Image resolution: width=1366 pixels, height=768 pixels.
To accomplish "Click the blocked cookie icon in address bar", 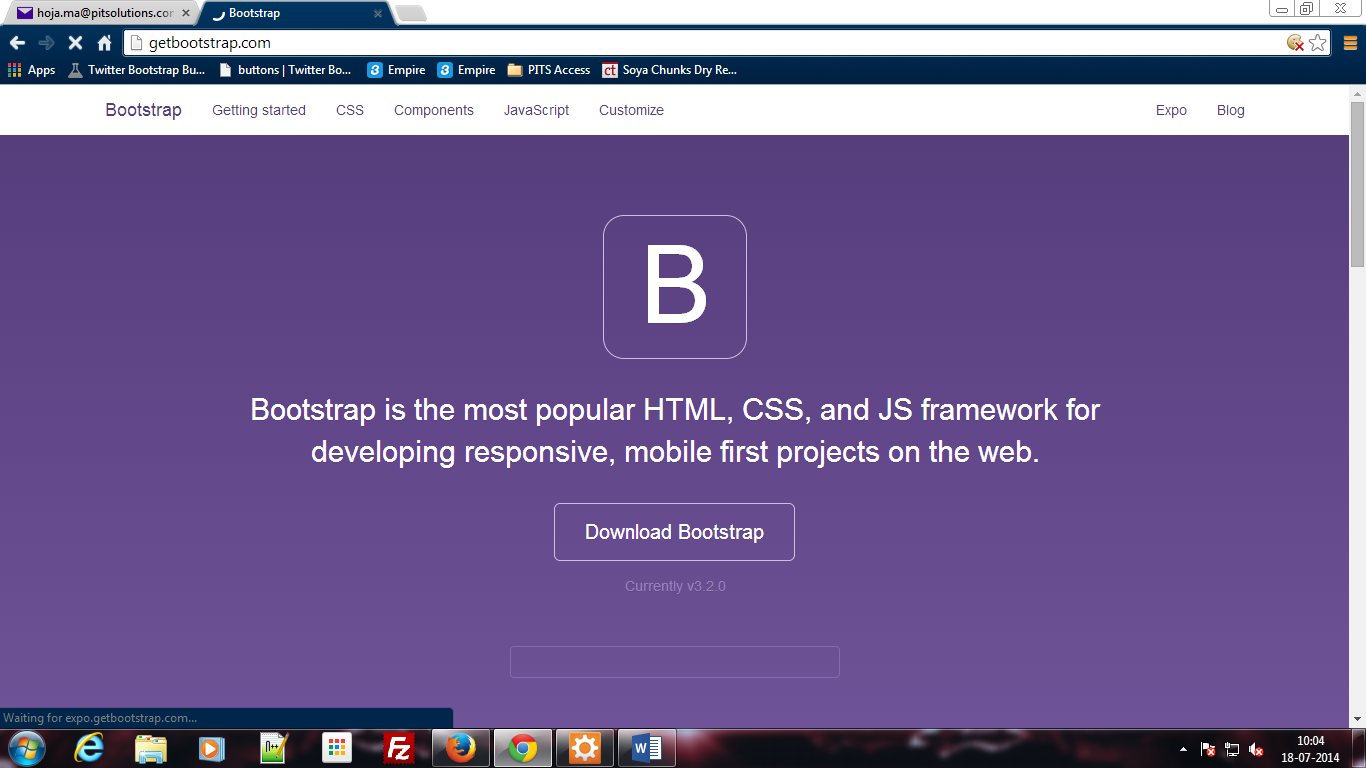I will tap(1295, 43).
